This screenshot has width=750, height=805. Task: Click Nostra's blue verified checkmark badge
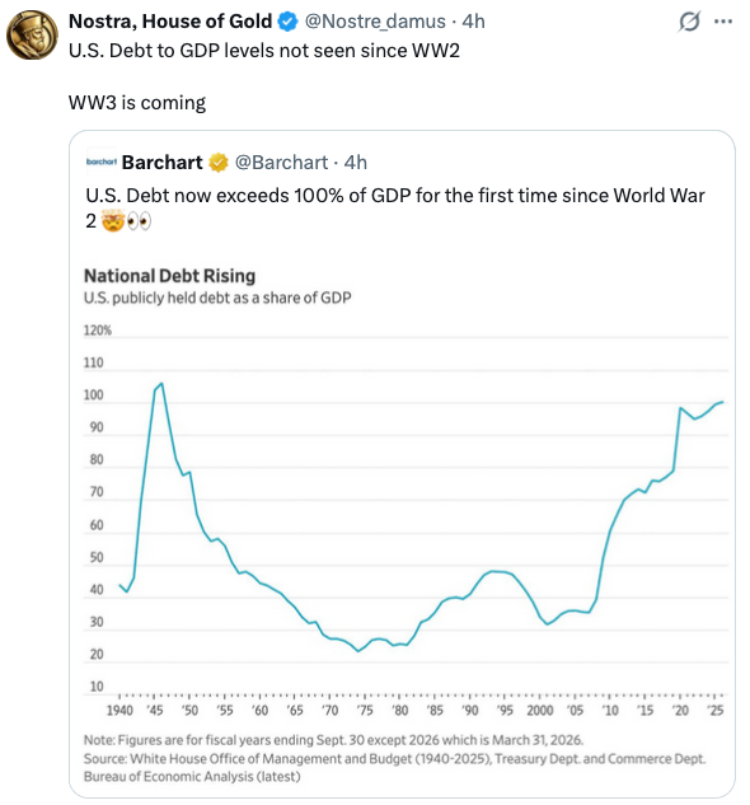pyautogui.click(x=288, y=22)
